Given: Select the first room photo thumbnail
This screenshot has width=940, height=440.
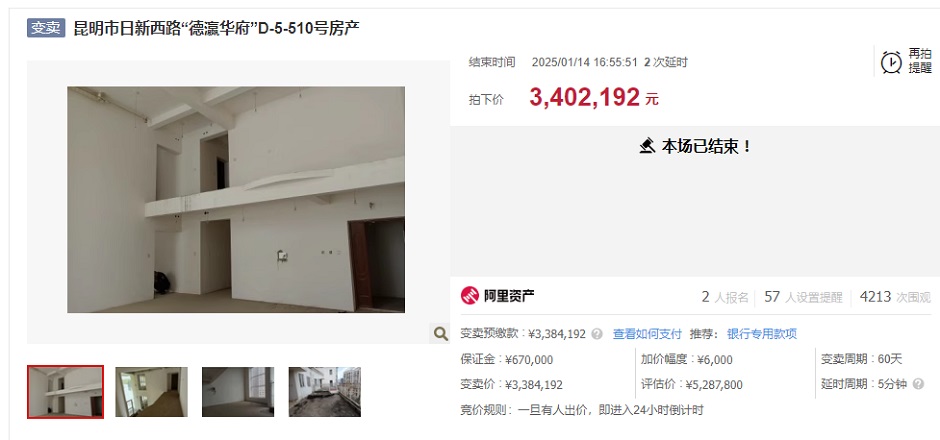Looking at the screenshot, I should click(65, 392).
